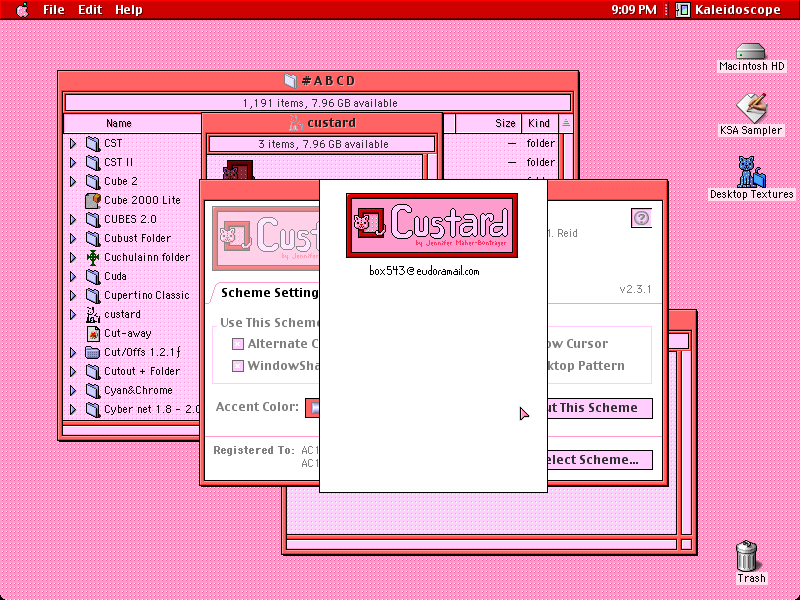Expand the Cyber net folder triangle
Image resolution: width=800 pixels, height=600 pixels.
coord(73,410)
